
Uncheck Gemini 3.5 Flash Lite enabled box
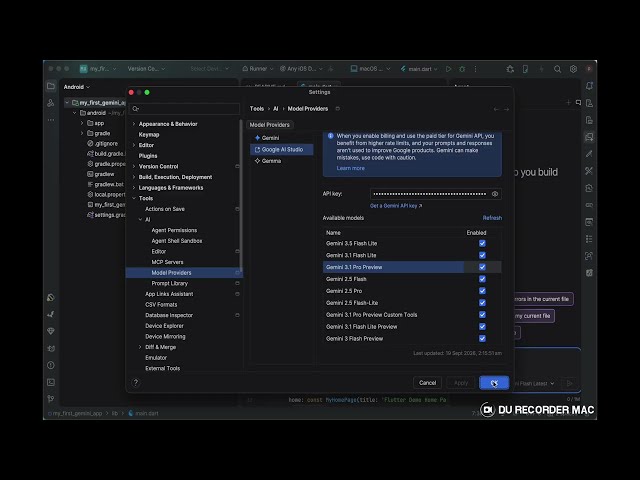pos(482,243)
